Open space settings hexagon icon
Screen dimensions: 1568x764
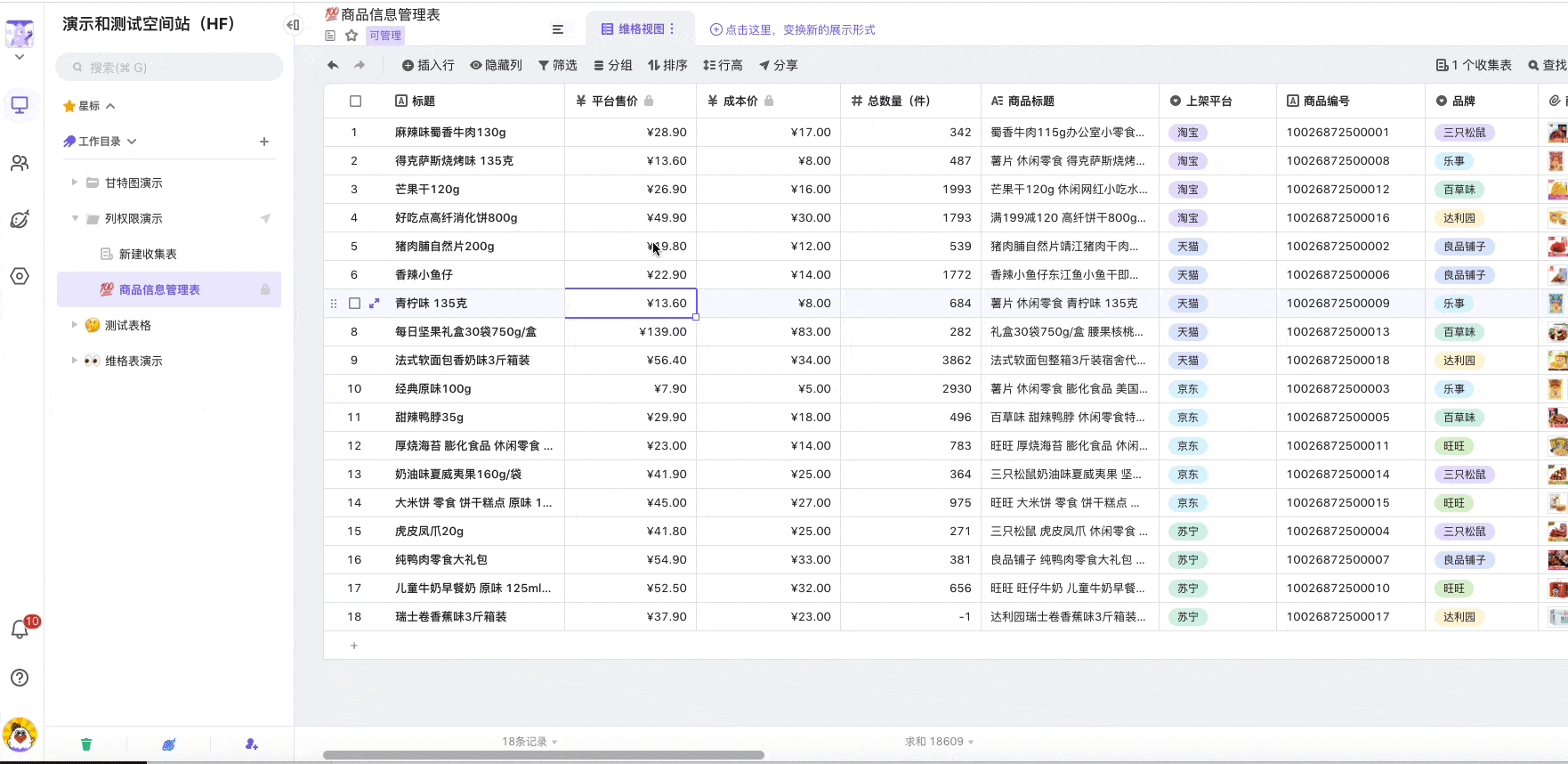[x=20, y=276]
